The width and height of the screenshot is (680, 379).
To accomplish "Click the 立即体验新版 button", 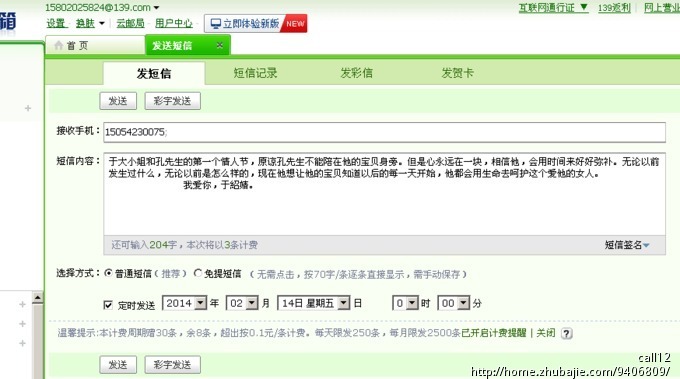I will tap(255, 23).
